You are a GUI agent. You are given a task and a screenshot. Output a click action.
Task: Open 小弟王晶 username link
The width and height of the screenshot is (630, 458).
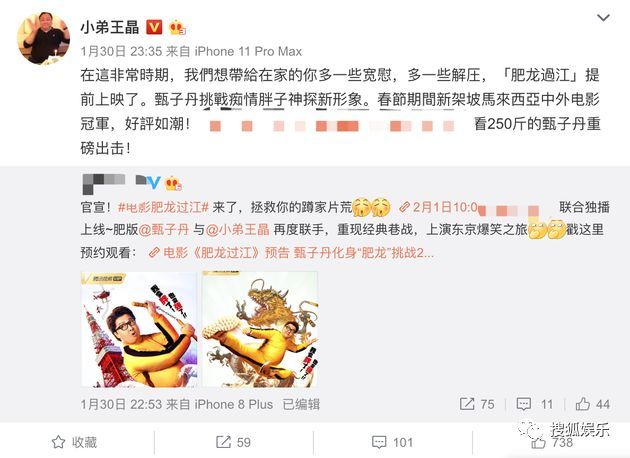[110, 28]
